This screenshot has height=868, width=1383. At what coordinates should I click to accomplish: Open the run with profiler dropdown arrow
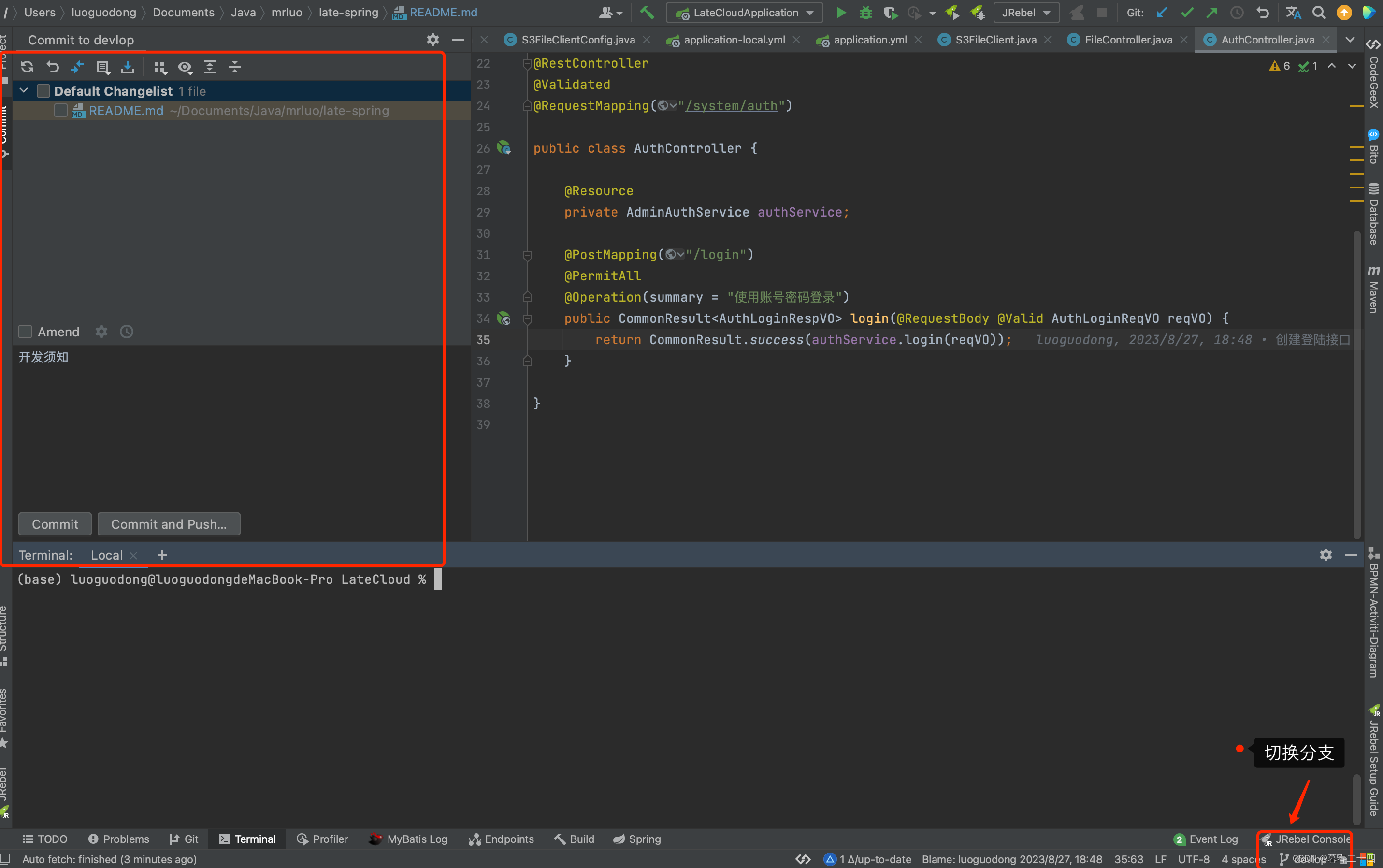(x=932, y=13)
